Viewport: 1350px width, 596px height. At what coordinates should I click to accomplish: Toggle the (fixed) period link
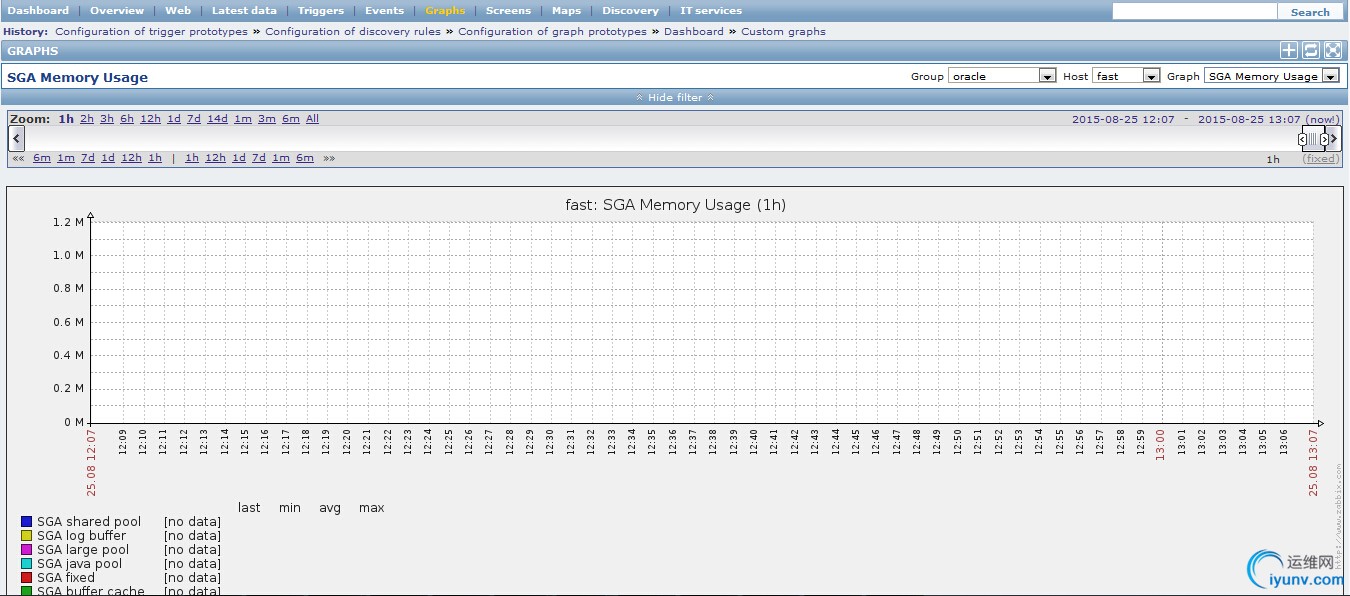(x=1320, y=159)
